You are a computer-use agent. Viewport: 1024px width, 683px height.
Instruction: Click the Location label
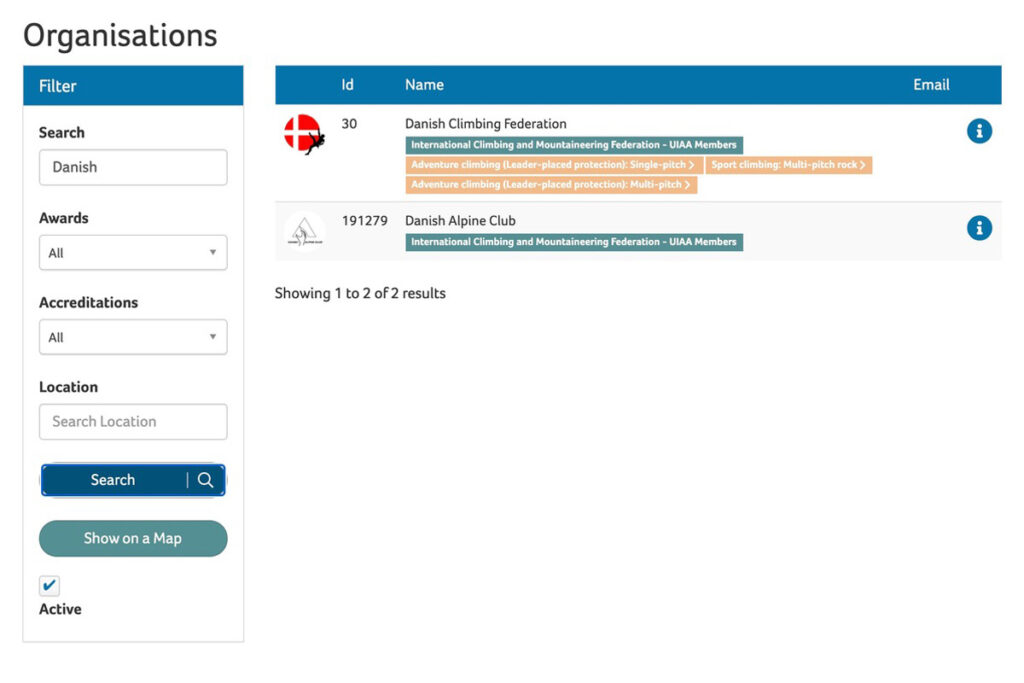(x=69, y=387)
